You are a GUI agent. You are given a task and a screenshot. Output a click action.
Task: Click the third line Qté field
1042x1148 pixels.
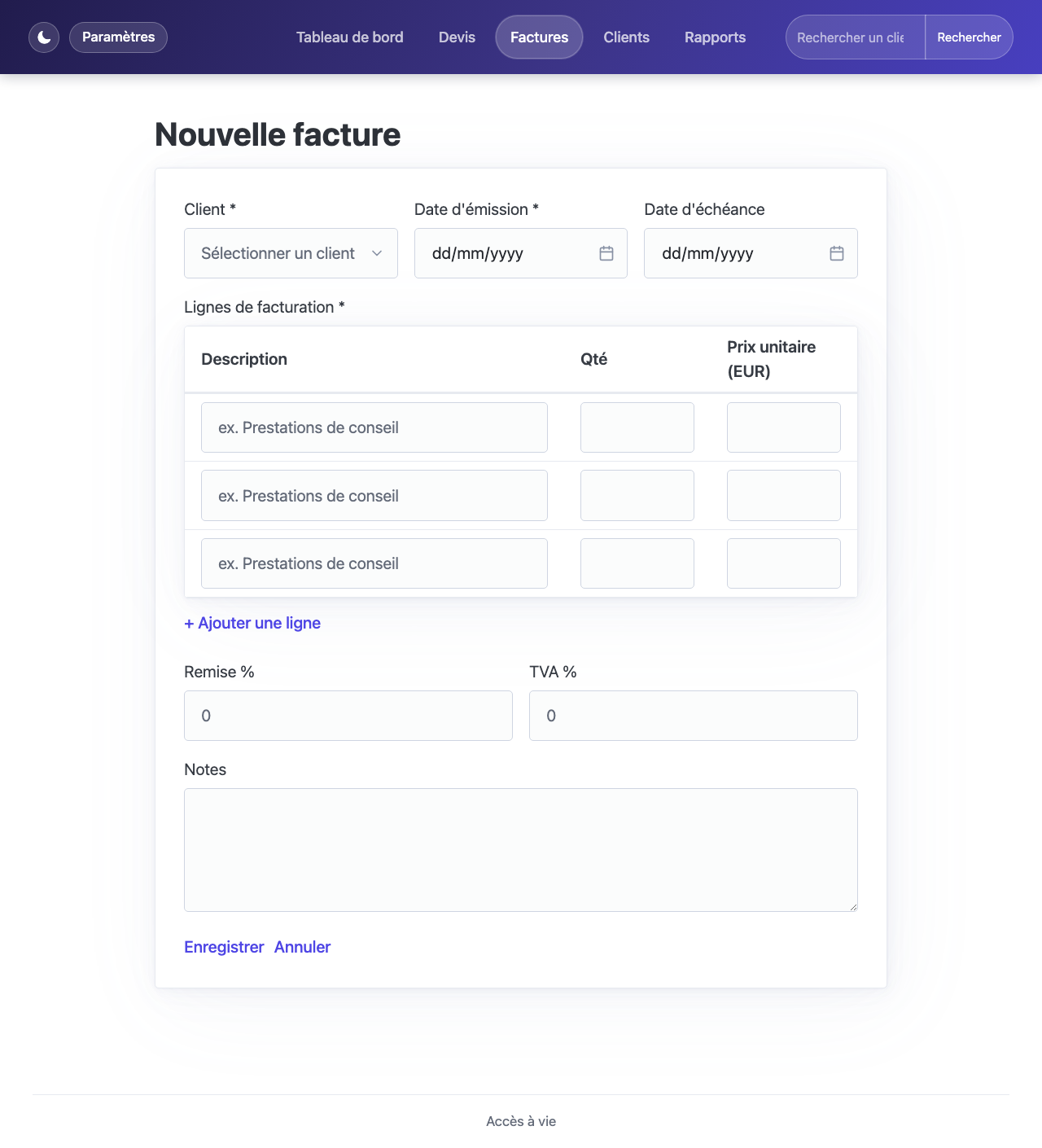pos(637,563)
